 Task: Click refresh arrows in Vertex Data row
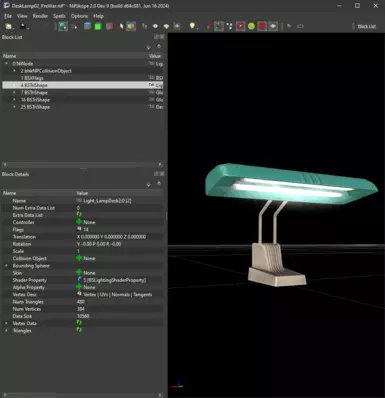[x=79, y=323]
